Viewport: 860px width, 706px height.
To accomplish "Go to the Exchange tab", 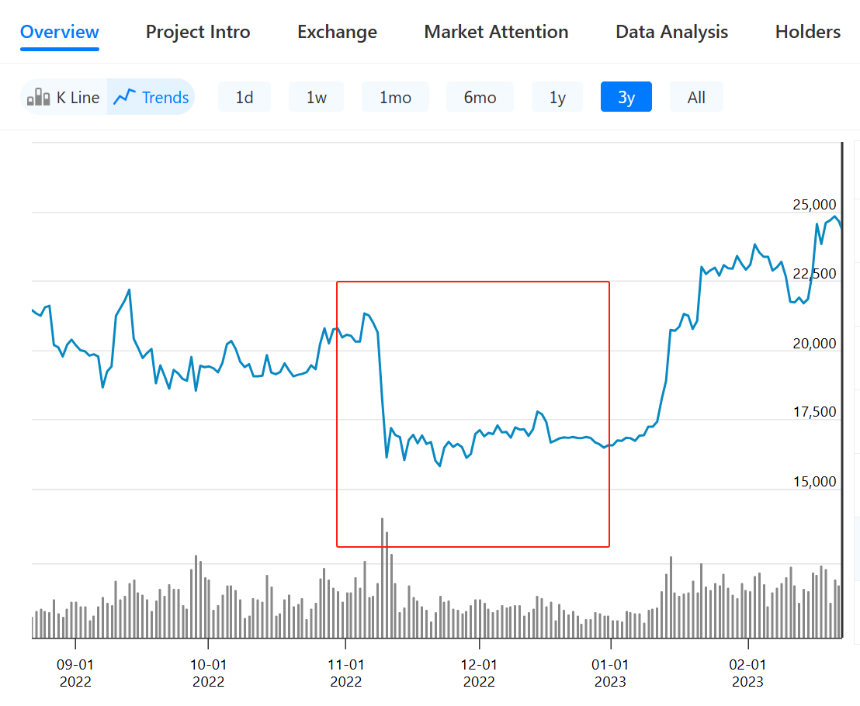I will pos(337,32).
